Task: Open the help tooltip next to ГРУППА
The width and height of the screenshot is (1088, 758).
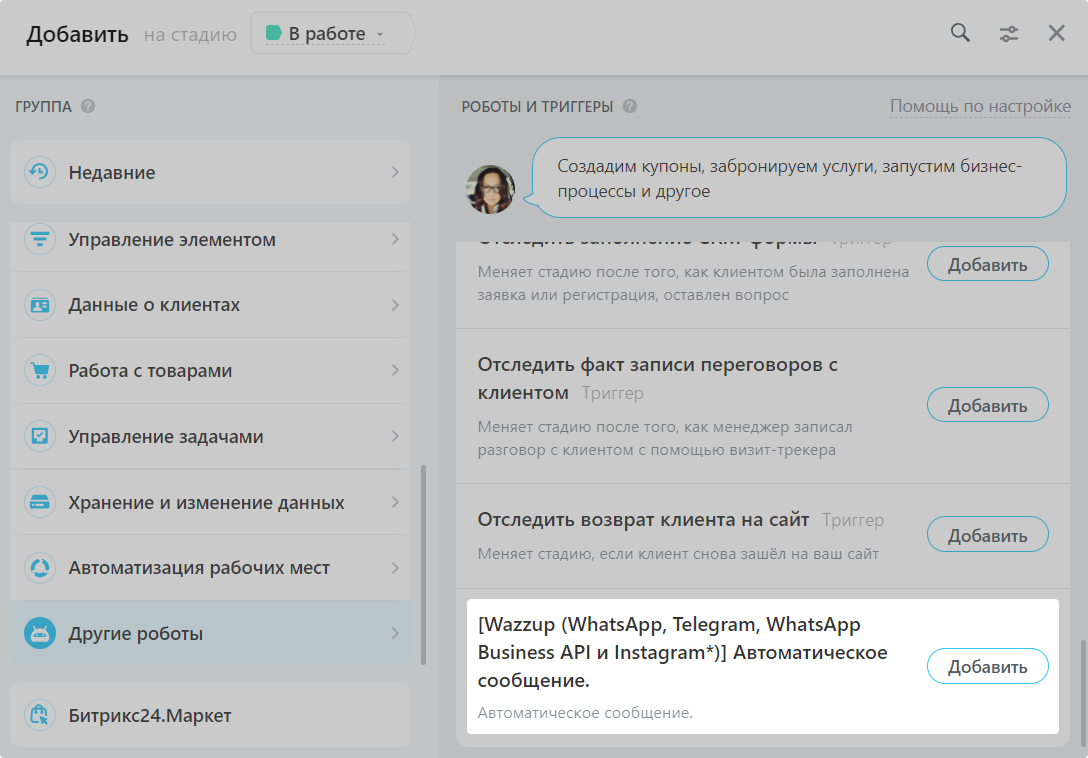Action: [x=88, y=106]
